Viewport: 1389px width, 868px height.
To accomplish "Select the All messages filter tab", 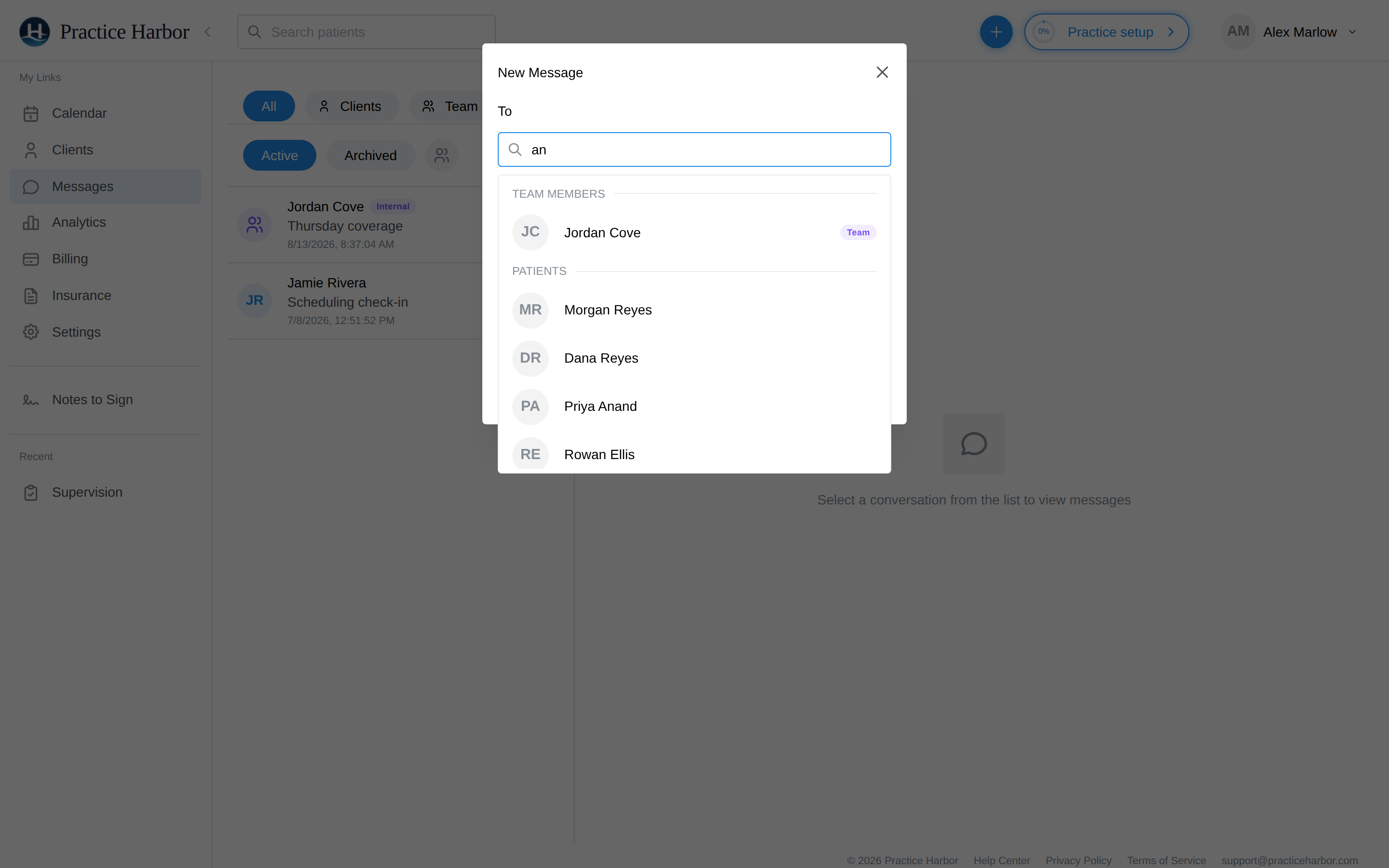I will click(269, 106).
